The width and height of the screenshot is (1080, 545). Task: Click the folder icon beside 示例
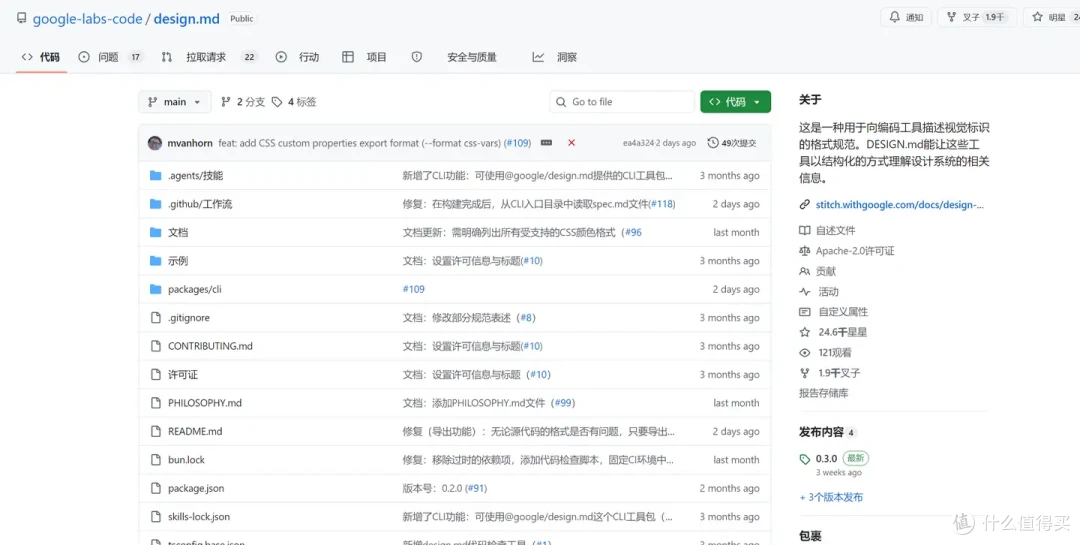click(x=156, y=261)
